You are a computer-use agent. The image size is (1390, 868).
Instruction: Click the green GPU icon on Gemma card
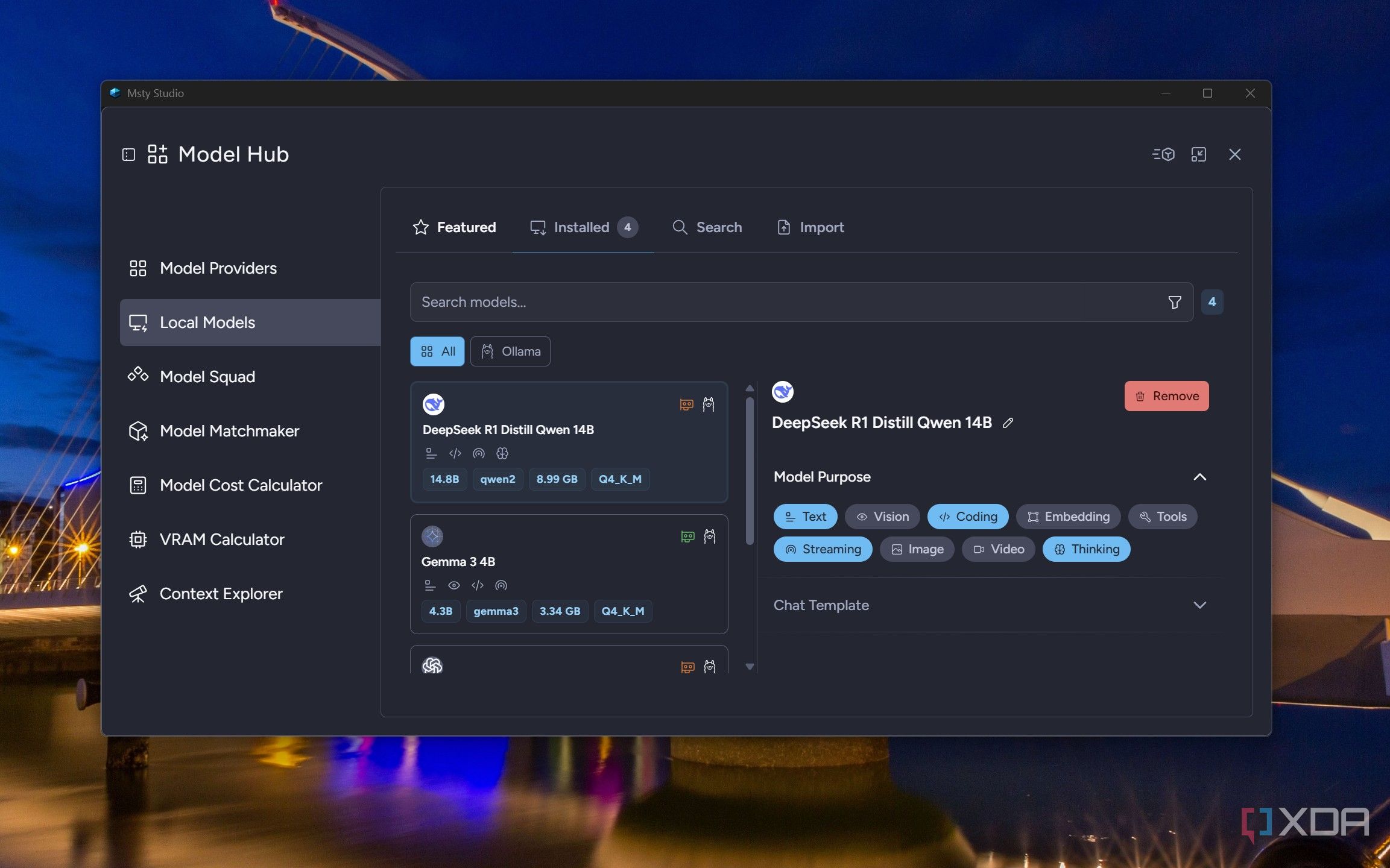pyautogui.click(x=687, y=536)
